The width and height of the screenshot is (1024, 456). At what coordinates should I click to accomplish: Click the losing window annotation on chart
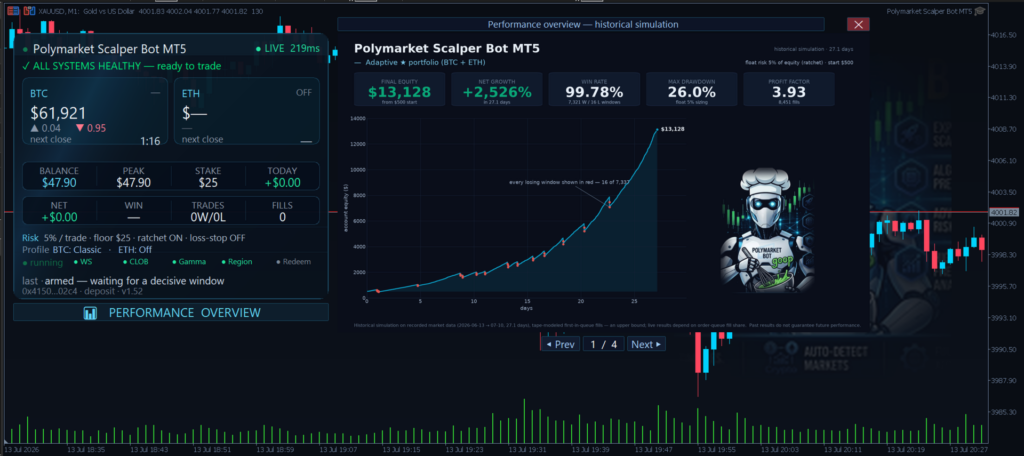tap(569, 182)
